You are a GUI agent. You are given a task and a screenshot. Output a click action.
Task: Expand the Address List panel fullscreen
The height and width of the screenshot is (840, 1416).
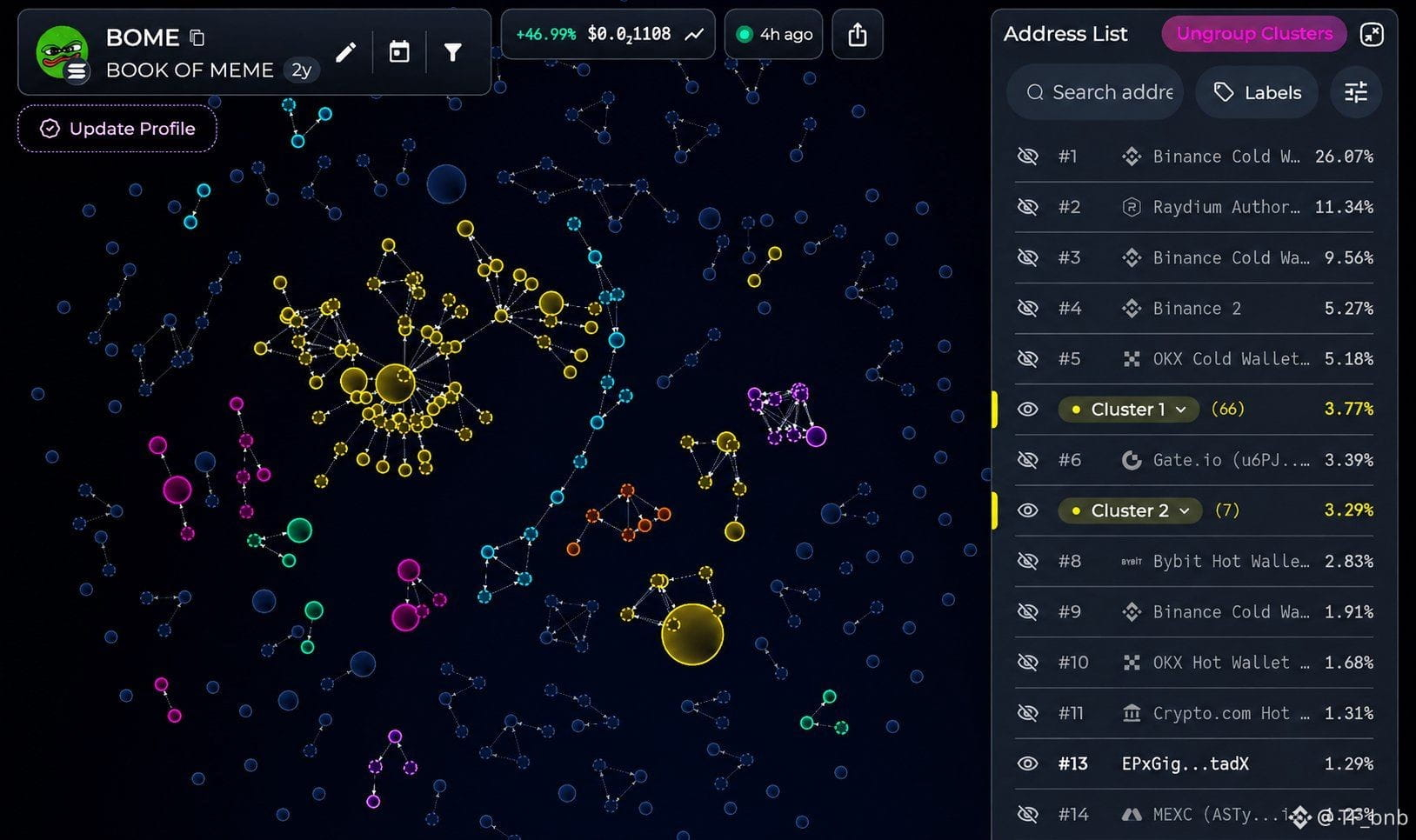coord(1372,34)
